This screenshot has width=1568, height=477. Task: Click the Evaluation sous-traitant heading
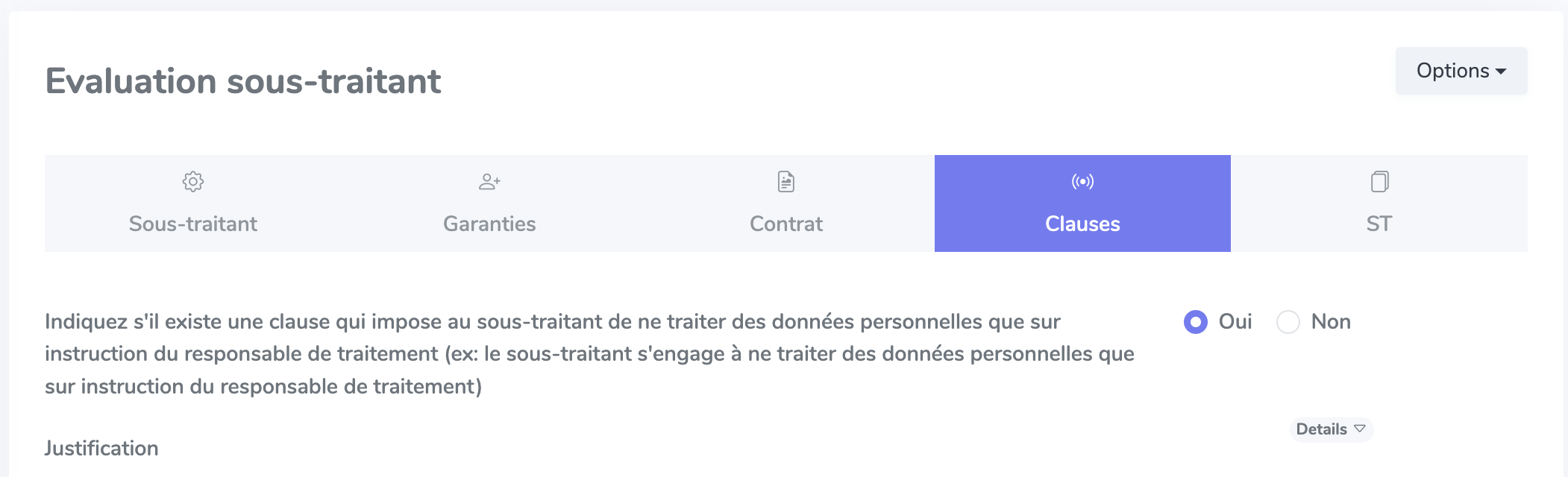(243, 80)
